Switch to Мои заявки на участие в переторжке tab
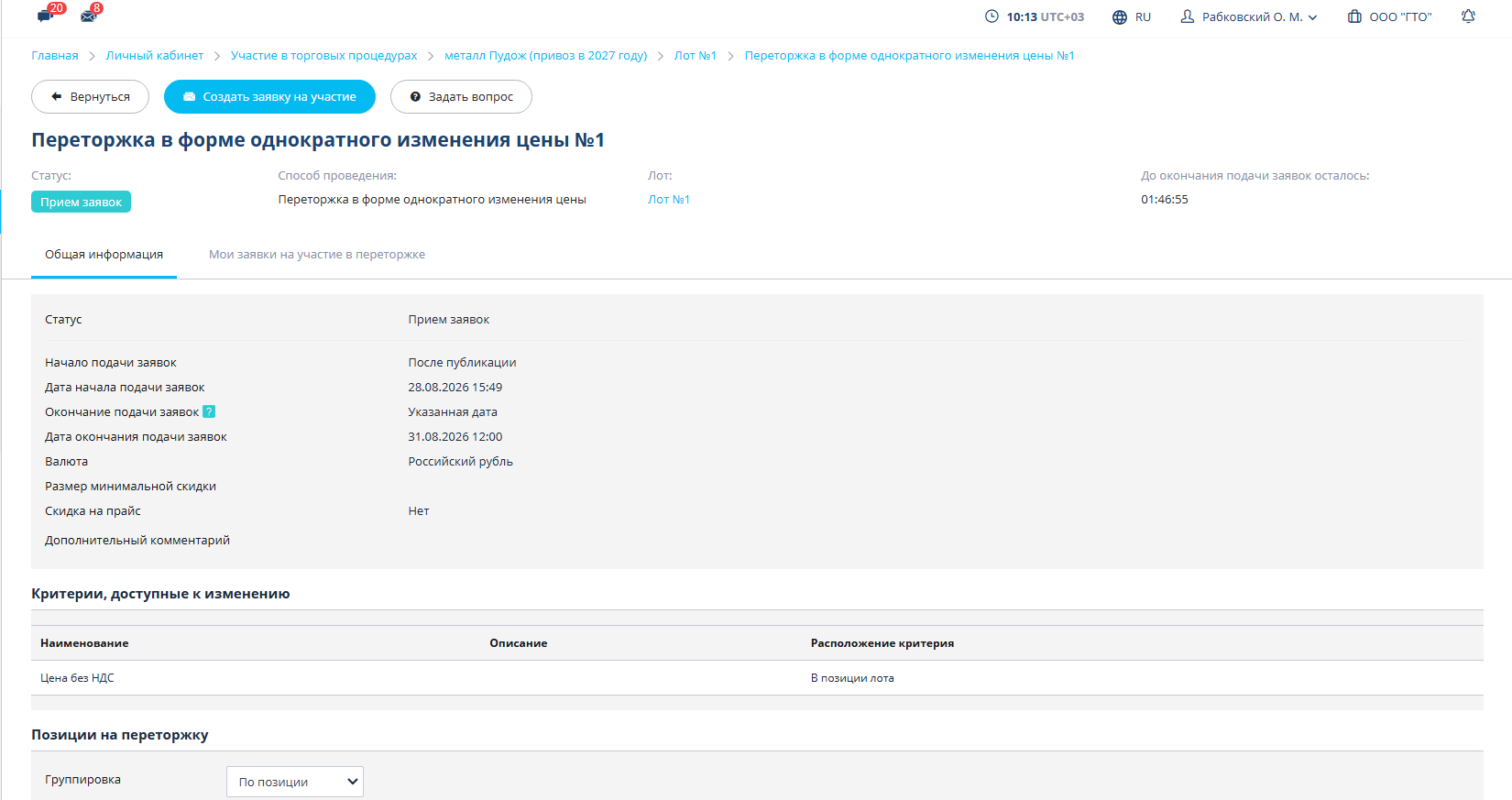The image size is (1512, 800). tap(317, 255)
